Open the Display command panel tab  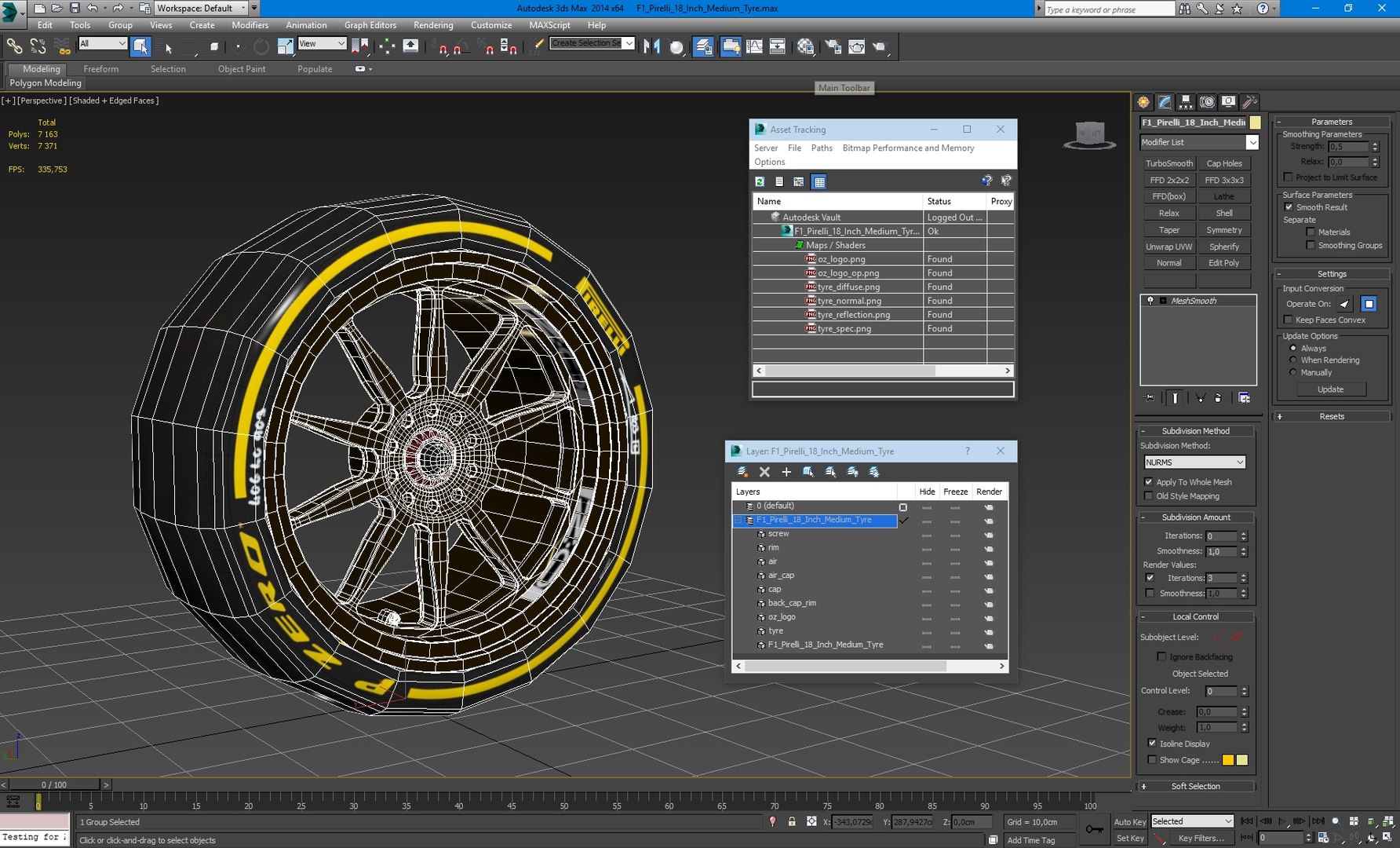point(1228,101)
